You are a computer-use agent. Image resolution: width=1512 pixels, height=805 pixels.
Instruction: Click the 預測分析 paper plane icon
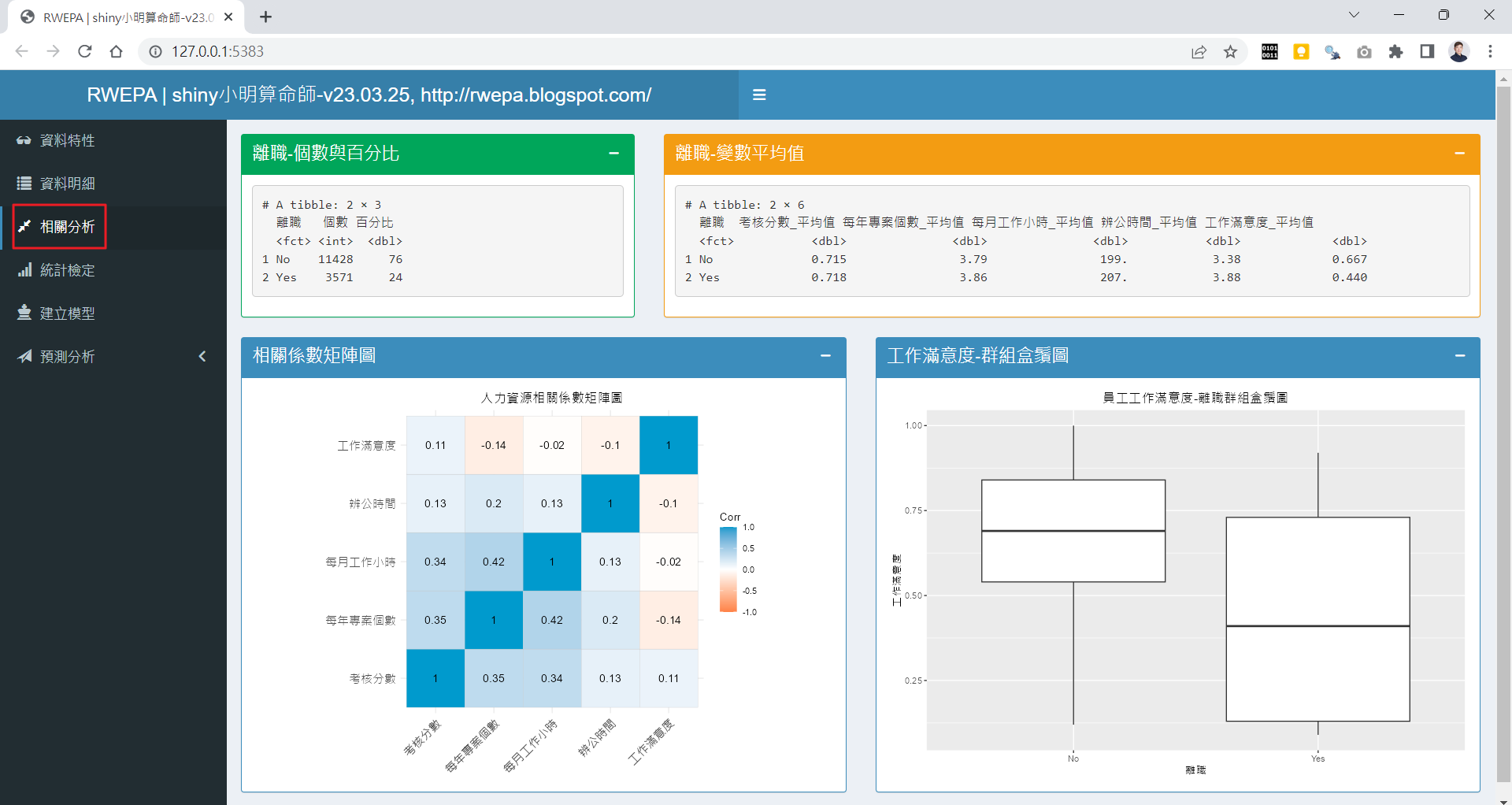point(24,356)
